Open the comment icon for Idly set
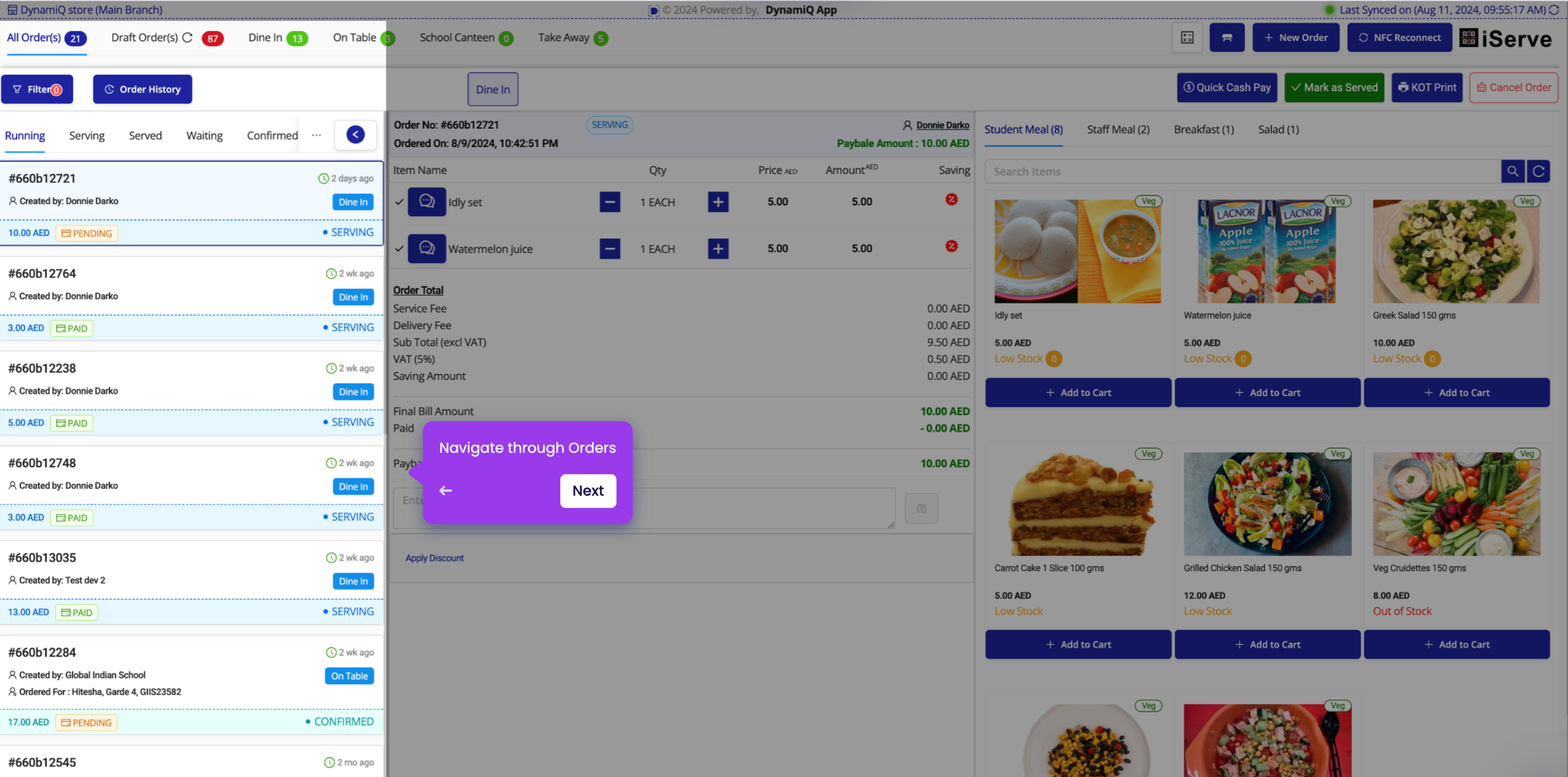 pyautogui.click(x=427, y=202)
